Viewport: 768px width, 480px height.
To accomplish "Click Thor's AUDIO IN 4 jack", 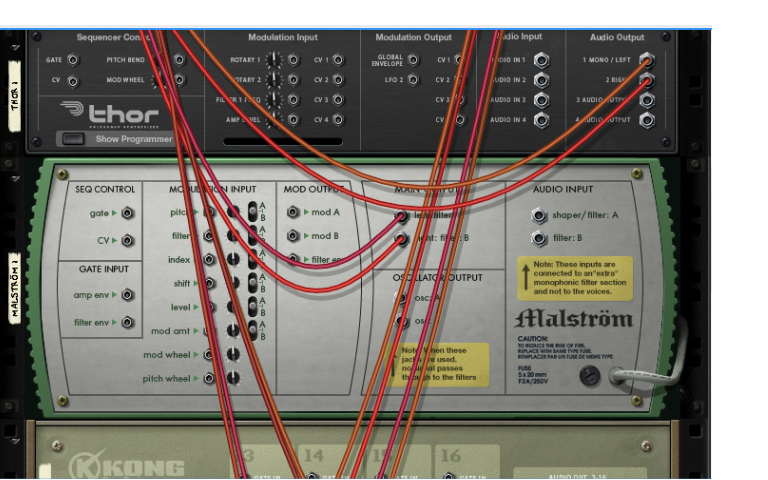I will click(x=541, y=120).
